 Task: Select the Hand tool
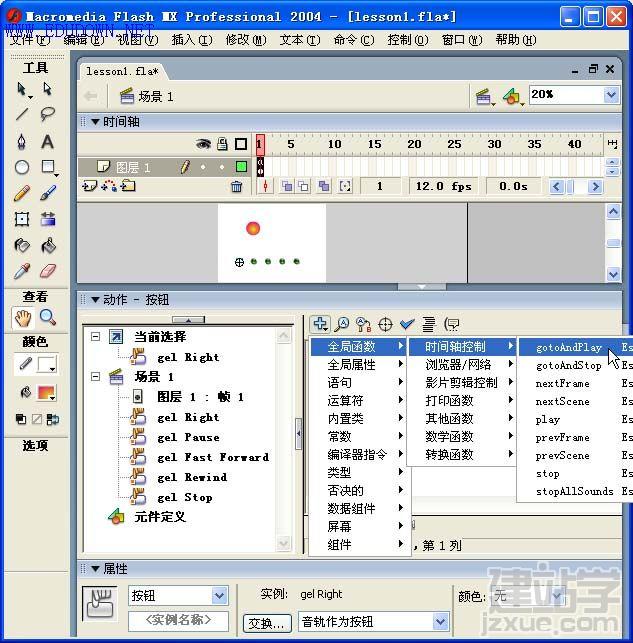click(23, 318)
